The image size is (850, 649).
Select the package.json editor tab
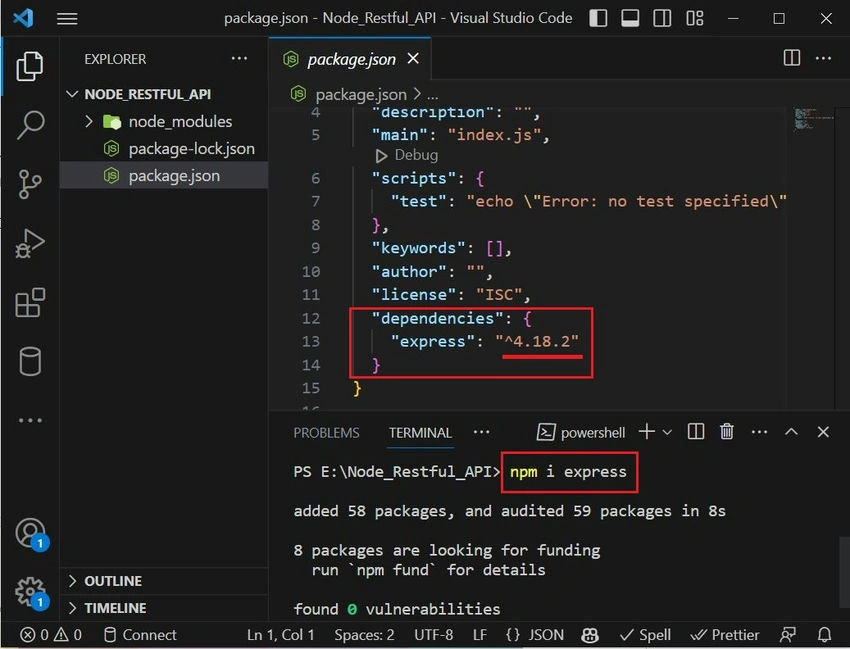click(x=350, y=59)
